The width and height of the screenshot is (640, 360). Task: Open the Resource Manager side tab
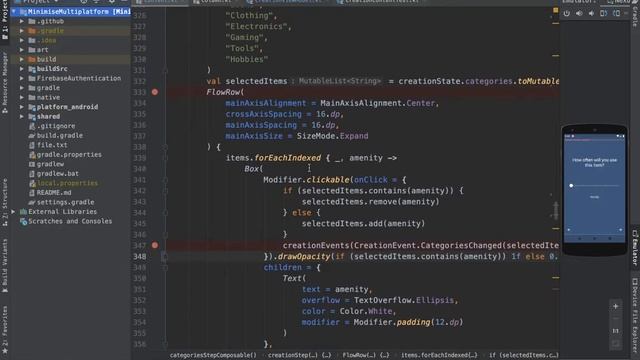click(5, 82)
